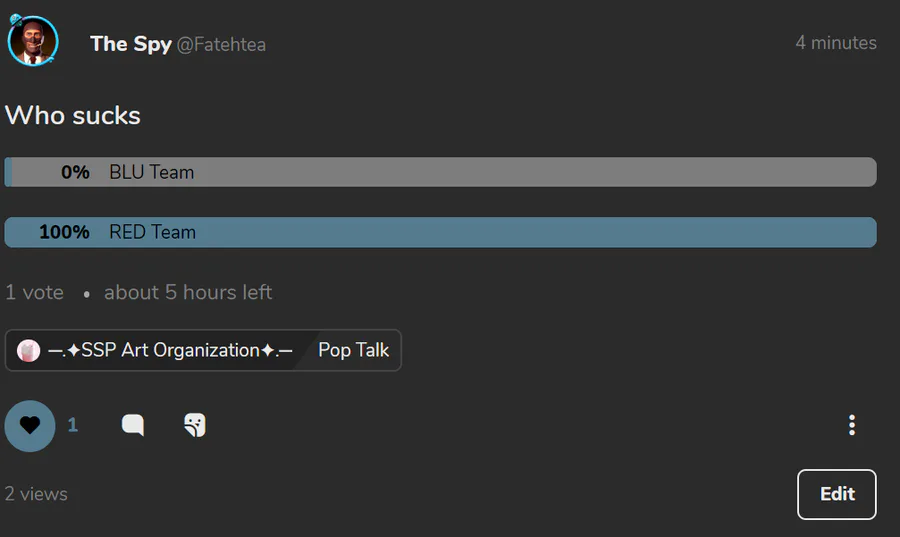900x537 pixels.
Task: Click the 1 vote count text
Action: pyautogui.click(x=34, y=293)
